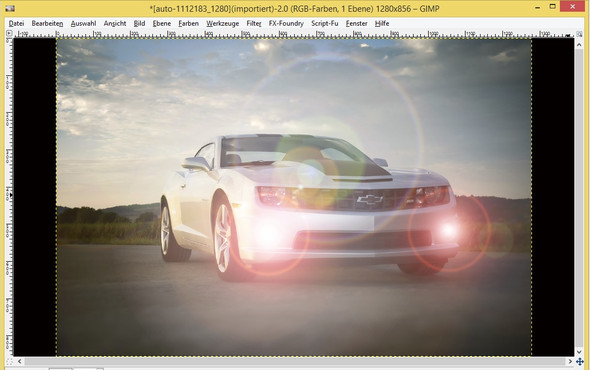
Task: Click the GIMP icon in title bar
Action: coord(10,8)
